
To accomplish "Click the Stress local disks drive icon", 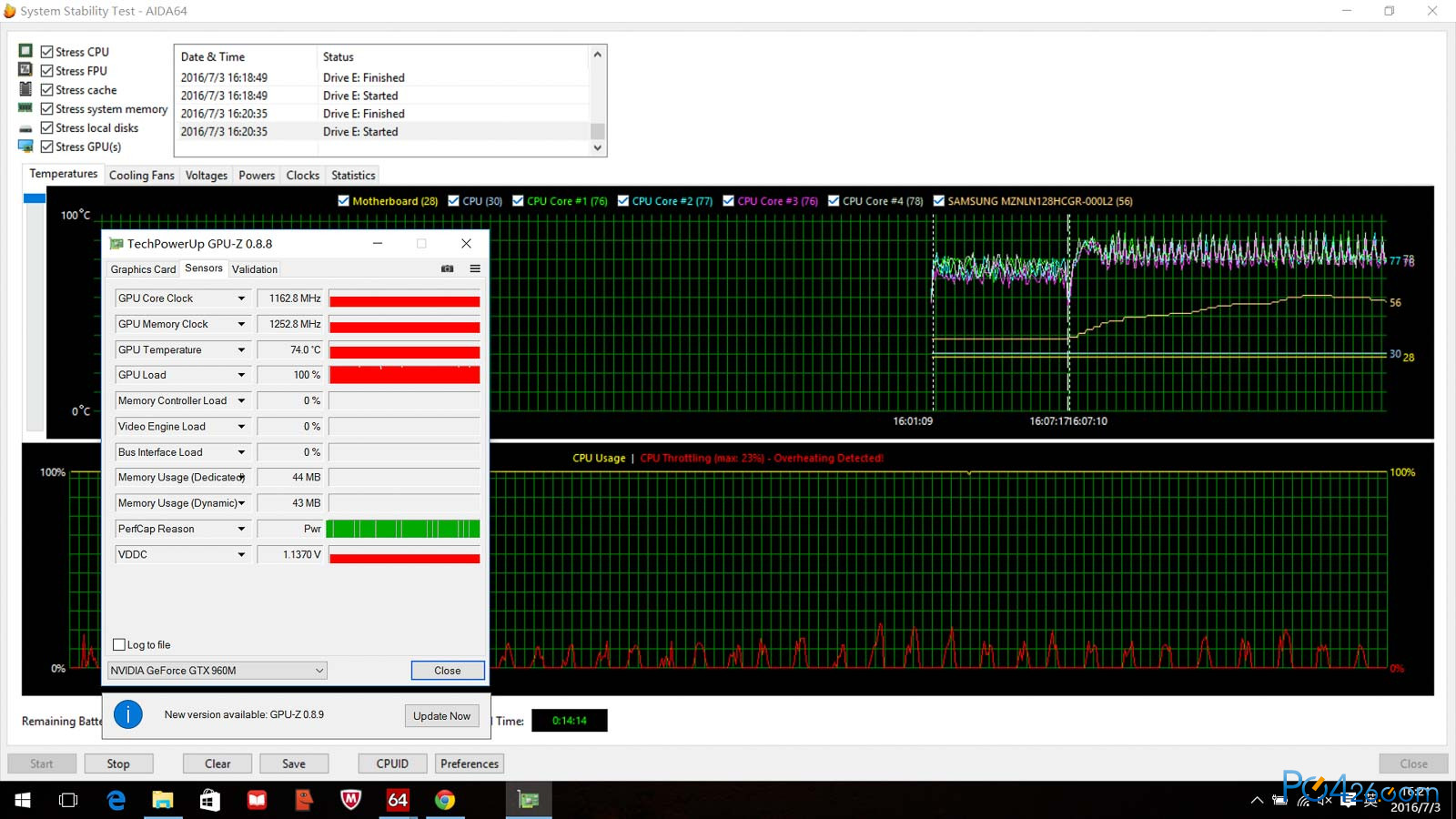I will coord(25,128).
